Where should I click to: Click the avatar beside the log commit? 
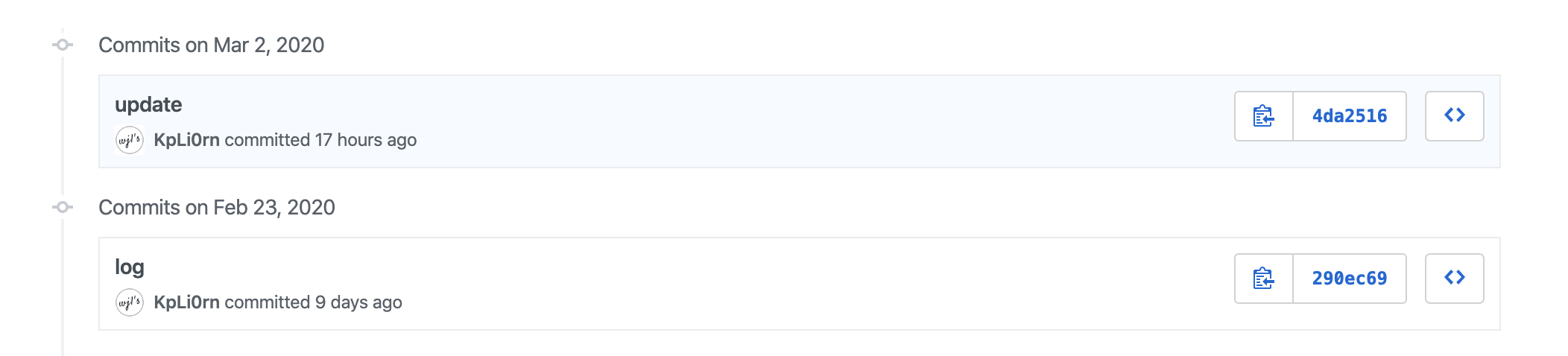130,302
